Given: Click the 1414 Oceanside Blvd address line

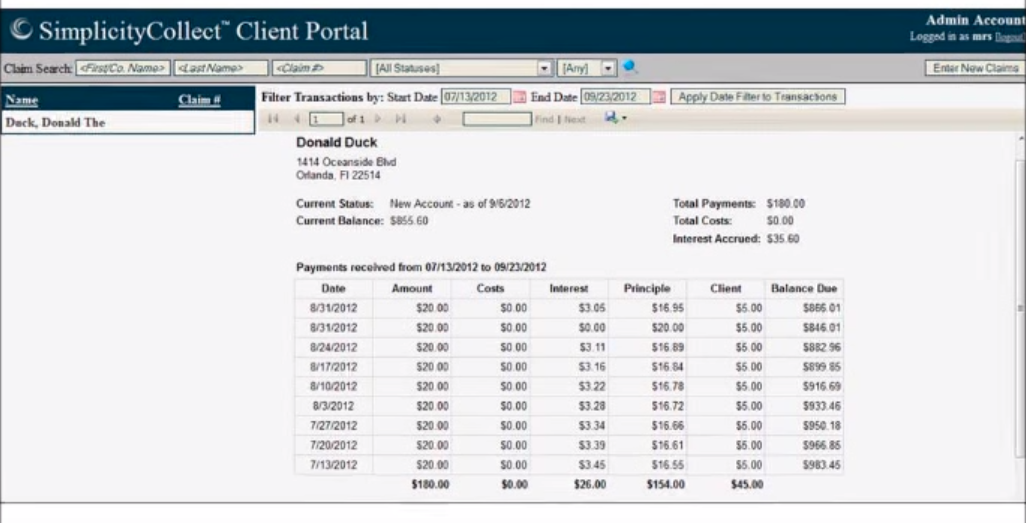Looking at the screenshot, I should pos(345,162).
